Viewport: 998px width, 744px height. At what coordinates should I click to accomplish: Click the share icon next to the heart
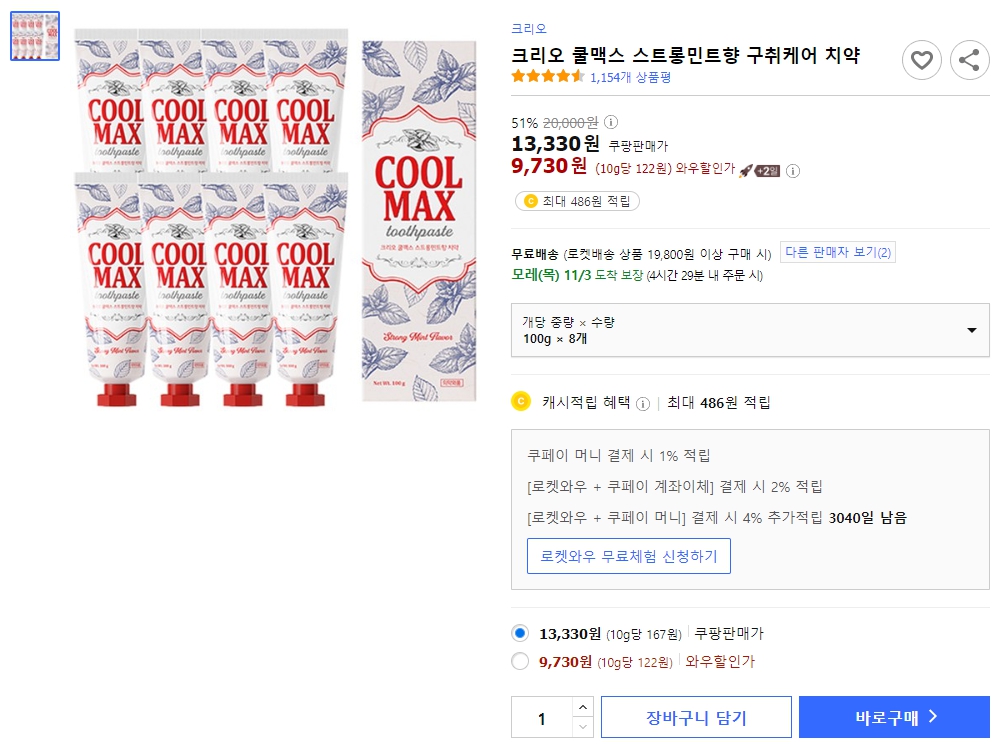(969, 60)
